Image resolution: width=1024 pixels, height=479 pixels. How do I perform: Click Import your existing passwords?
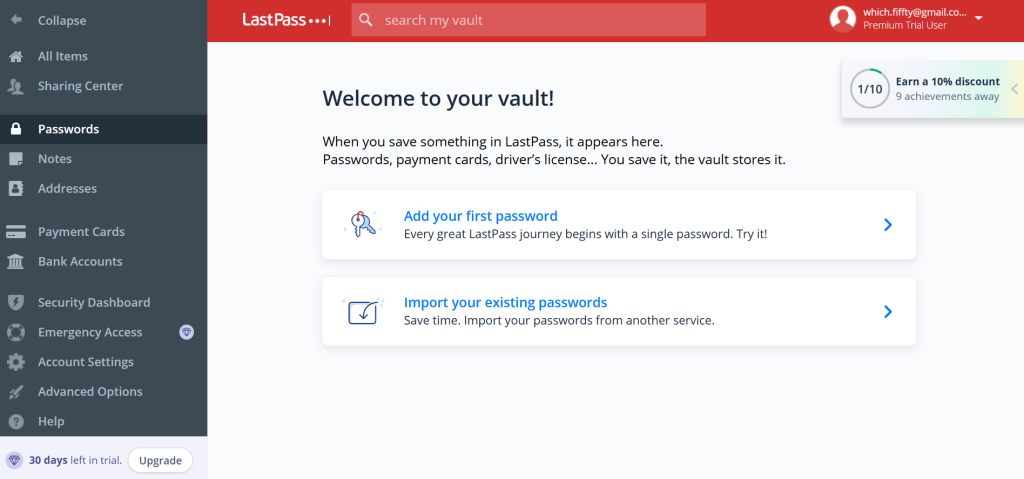(x=505, y=303)
